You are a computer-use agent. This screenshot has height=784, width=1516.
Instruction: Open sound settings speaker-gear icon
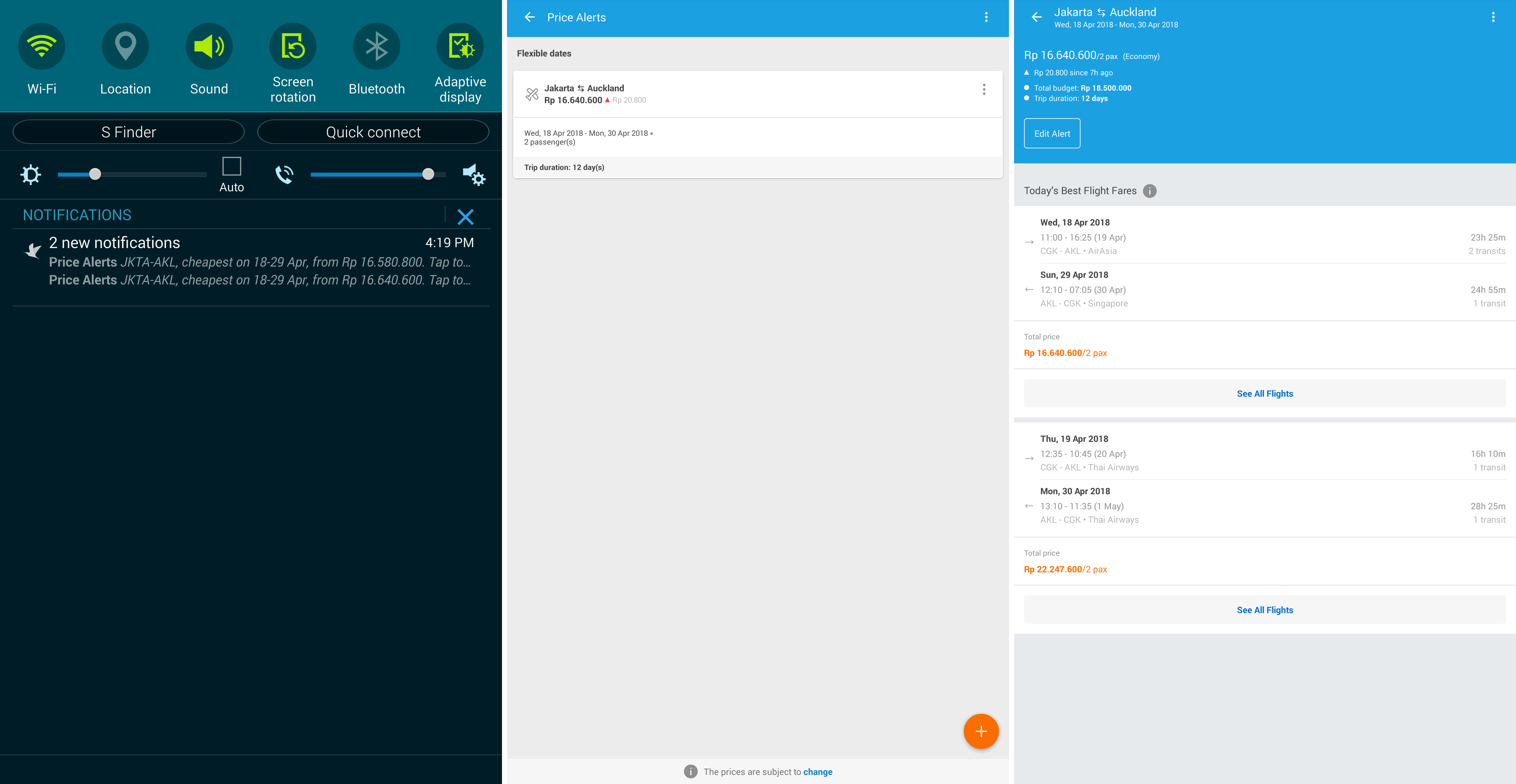click(474, 175)
